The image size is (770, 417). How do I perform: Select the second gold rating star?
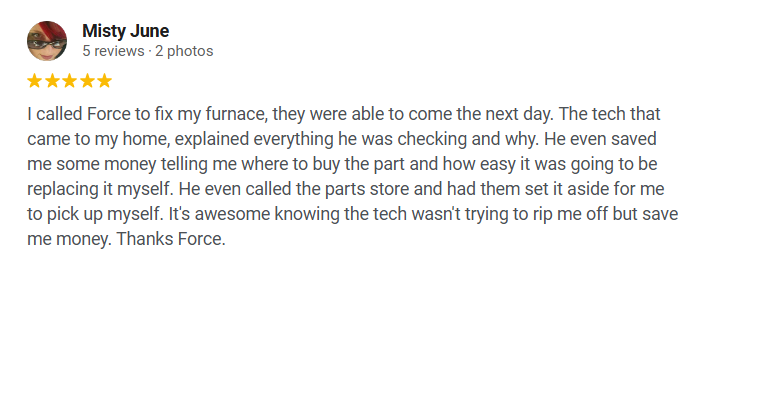pyautogui.click(x=52, y=81)
